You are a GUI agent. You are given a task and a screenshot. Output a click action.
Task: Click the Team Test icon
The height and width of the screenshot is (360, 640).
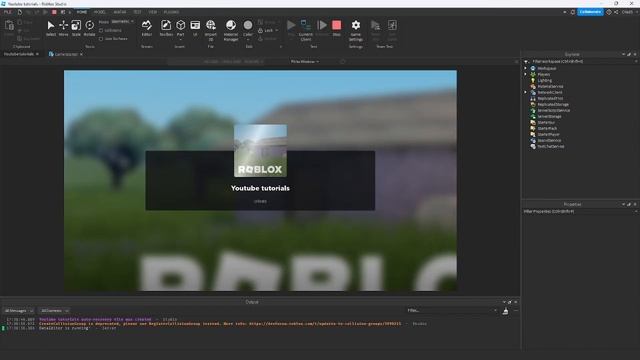pos(376,25)
